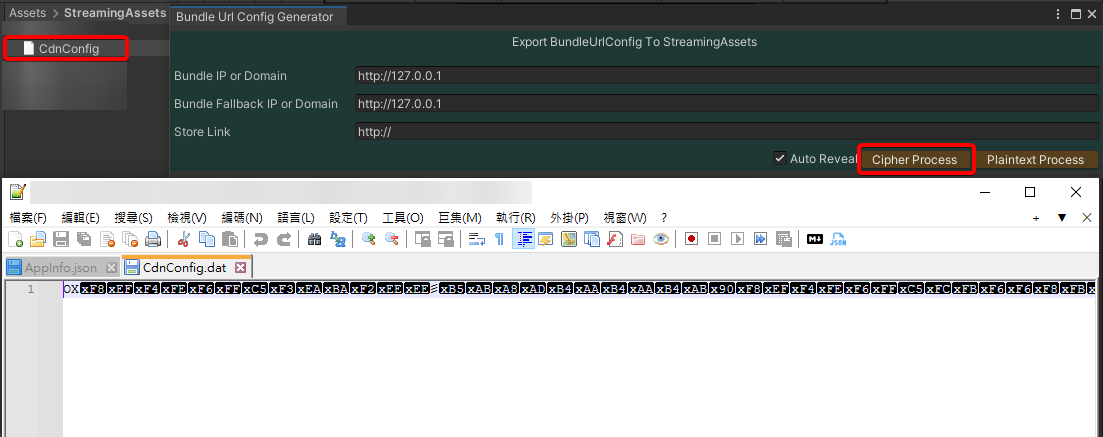Toggle word wrap in the toolbar

point(476,239)
